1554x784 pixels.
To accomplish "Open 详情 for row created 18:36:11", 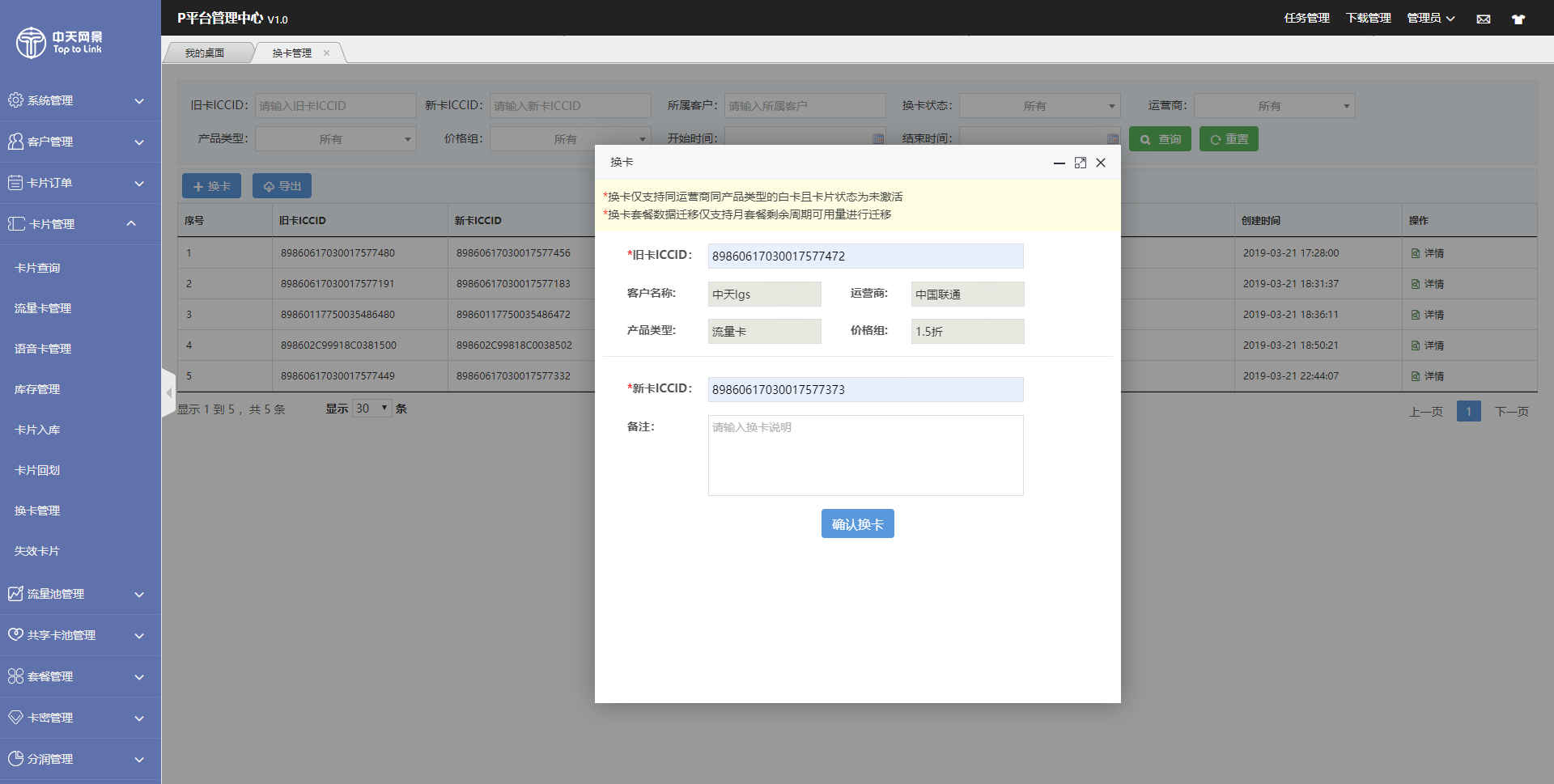I will click(x=1428, y=315).
